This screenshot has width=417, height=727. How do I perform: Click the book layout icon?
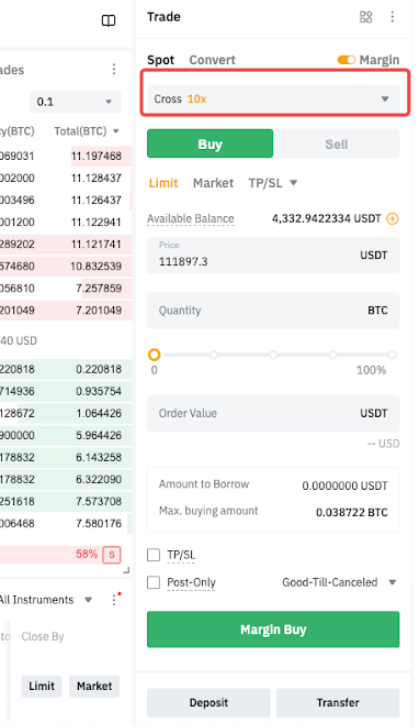tap(108, 20)
